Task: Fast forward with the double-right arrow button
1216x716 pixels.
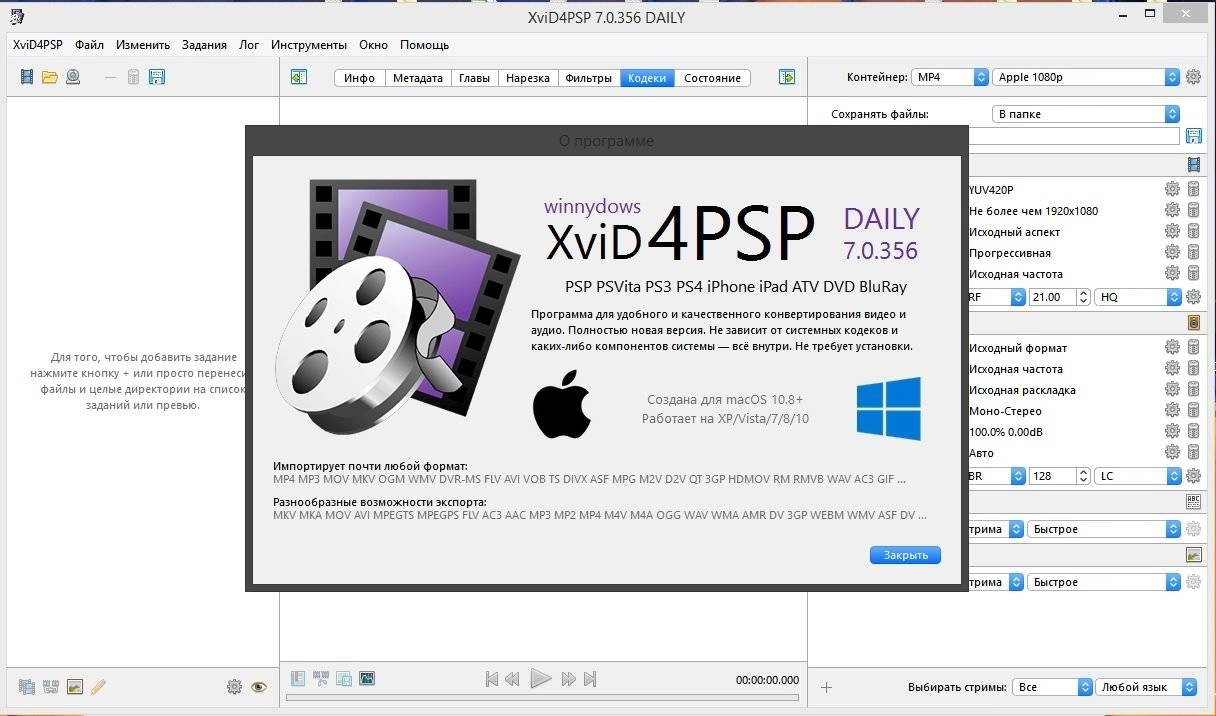Action: (569, 679)
